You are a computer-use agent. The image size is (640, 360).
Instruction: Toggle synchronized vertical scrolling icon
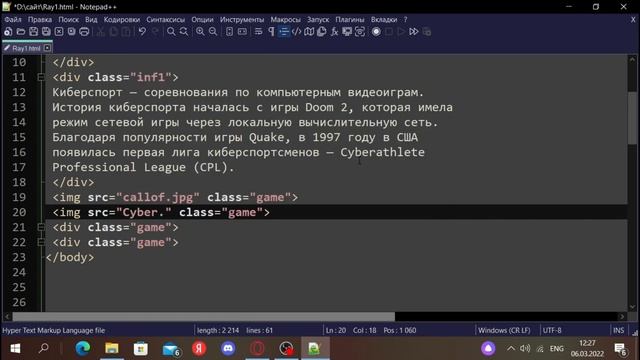[x=229, y=31]
